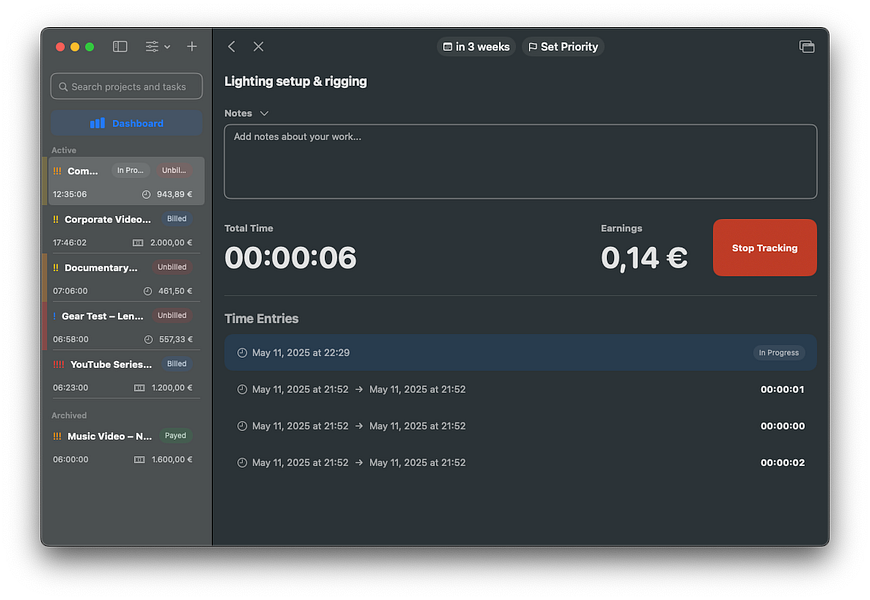
Task: Click the 12:35:06 tracked time
Action: pyautogui.click(x=70, y=194)
